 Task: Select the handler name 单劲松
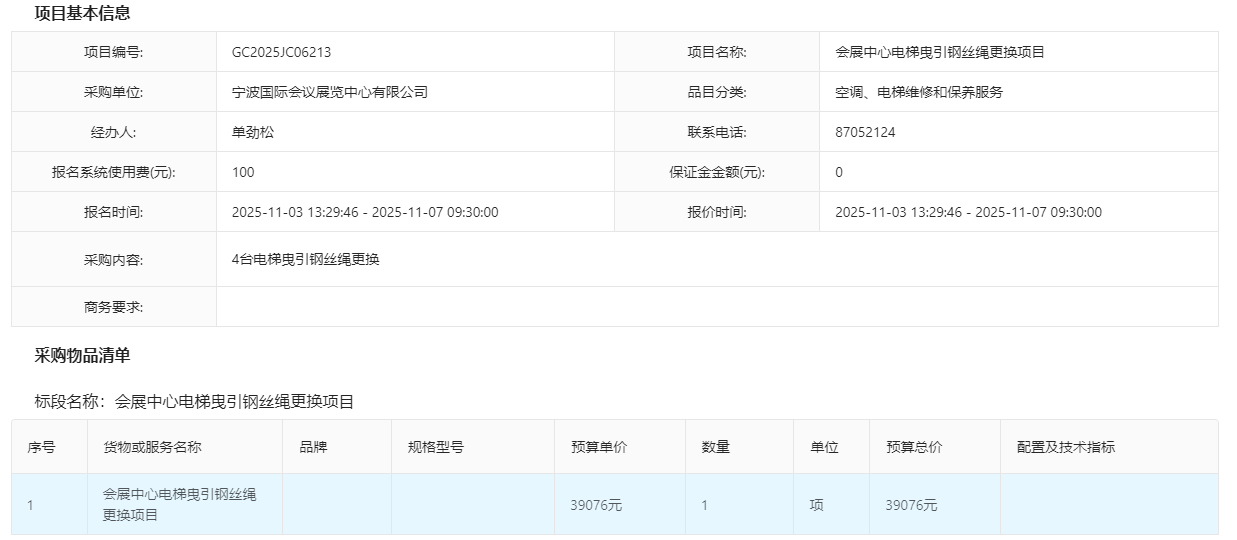pyautogui.click(x=252, y=132)
